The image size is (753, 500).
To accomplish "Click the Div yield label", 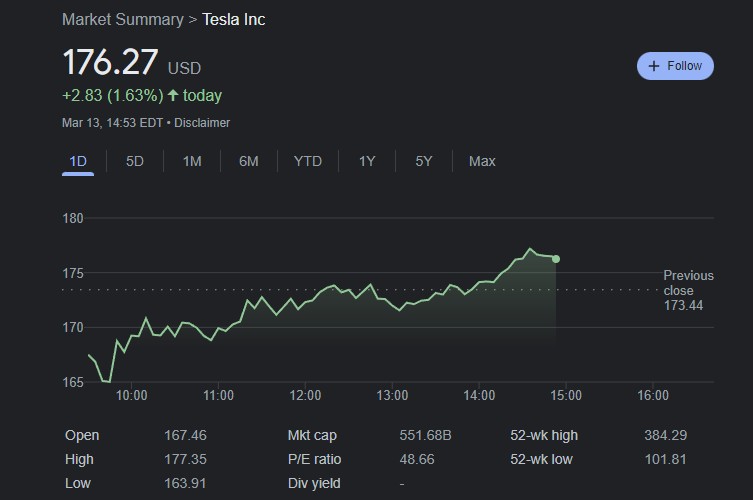I will [x=314, y=483].
